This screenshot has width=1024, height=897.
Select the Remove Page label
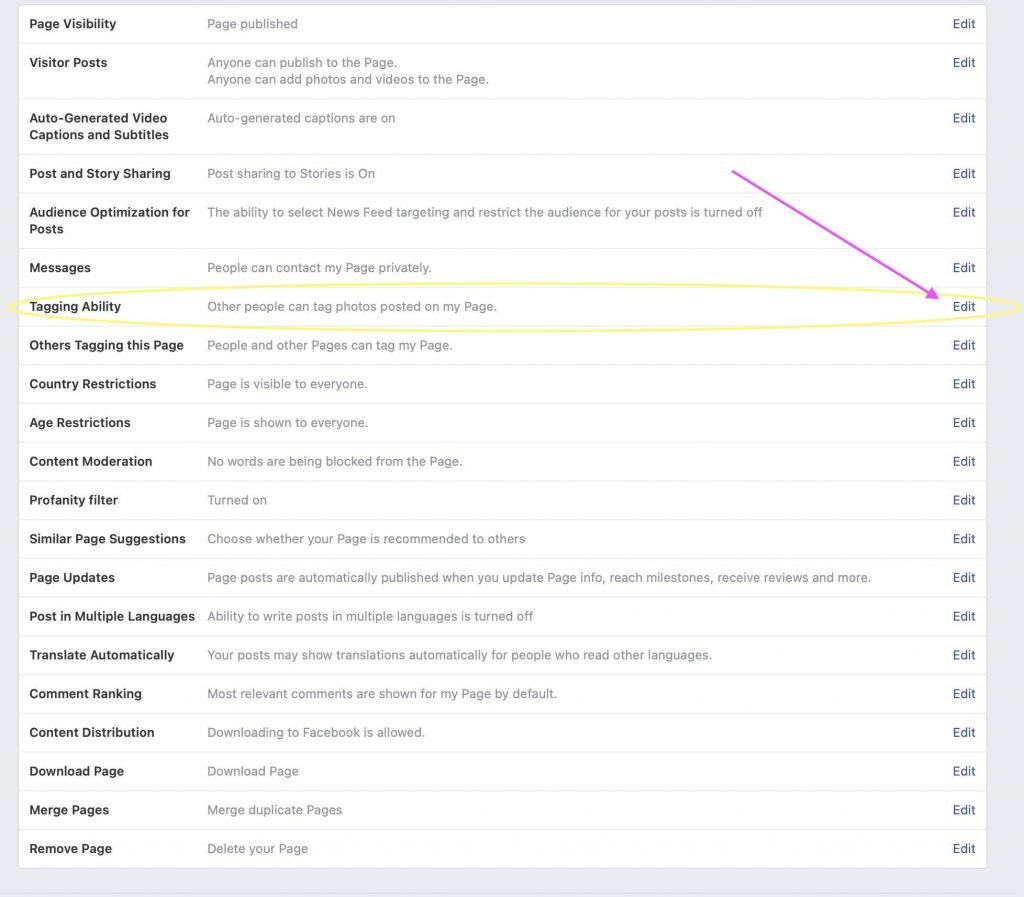71,849
